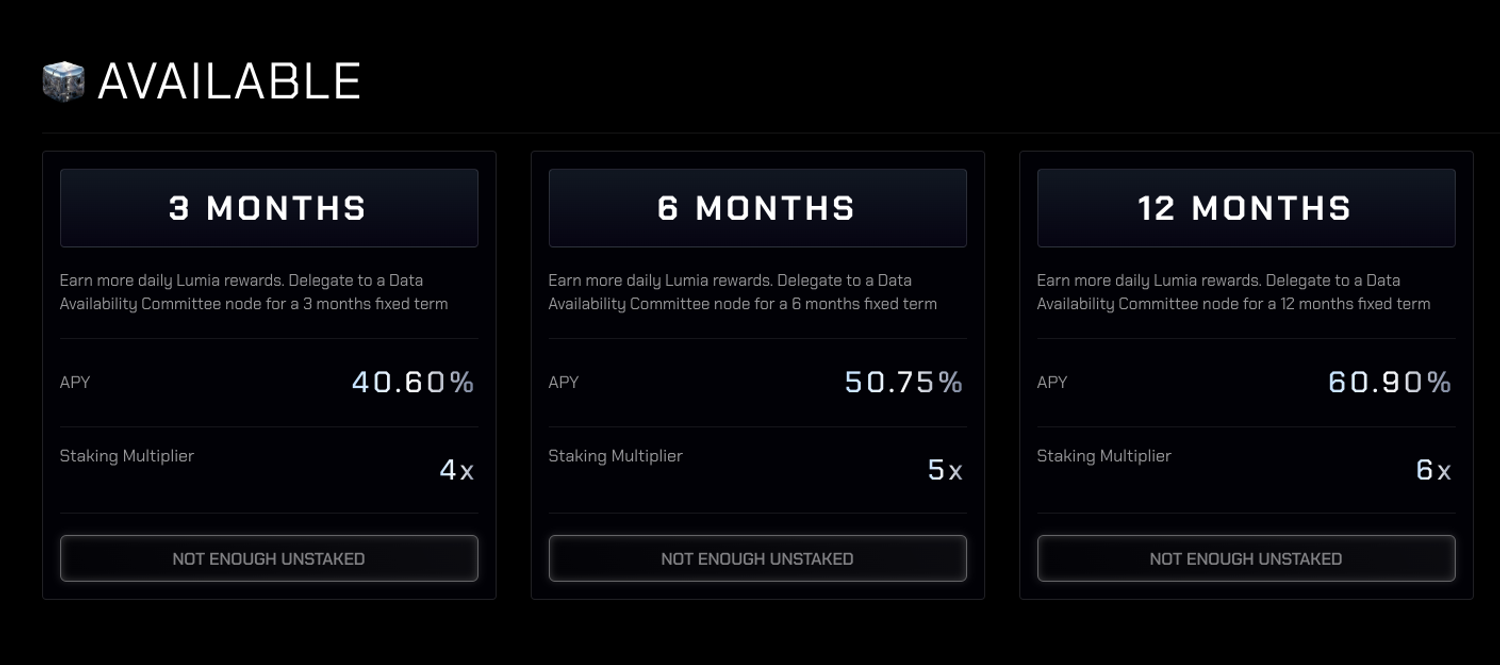The height and width of the screenshot is (665, 1500).
Task: Click the APY label in 6 months card
Action: [x=564, y=382]
